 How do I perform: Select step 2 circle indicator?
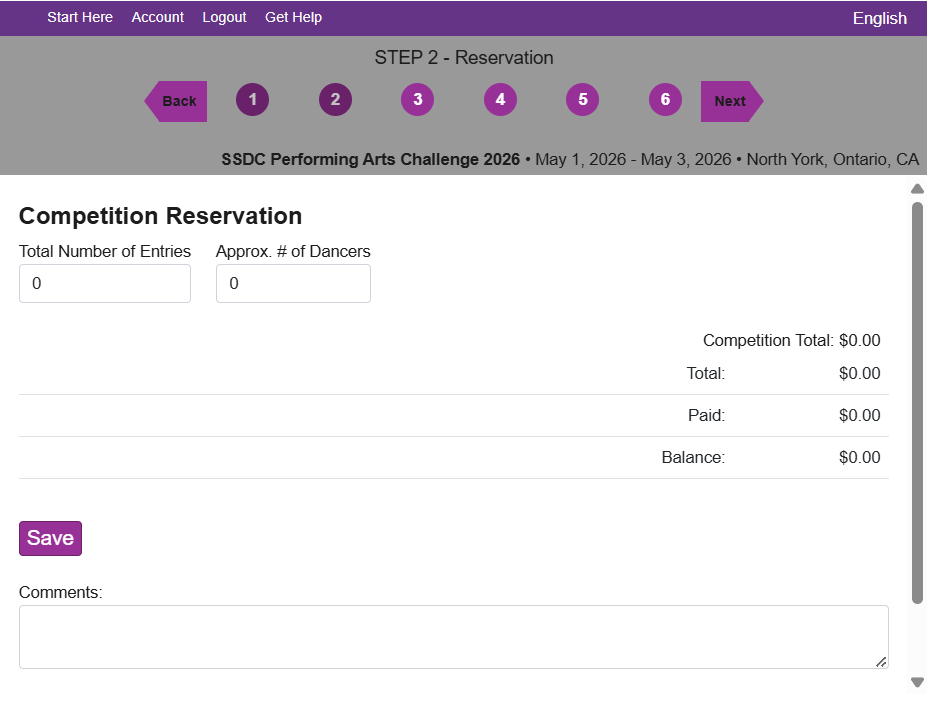pos(335,100)
